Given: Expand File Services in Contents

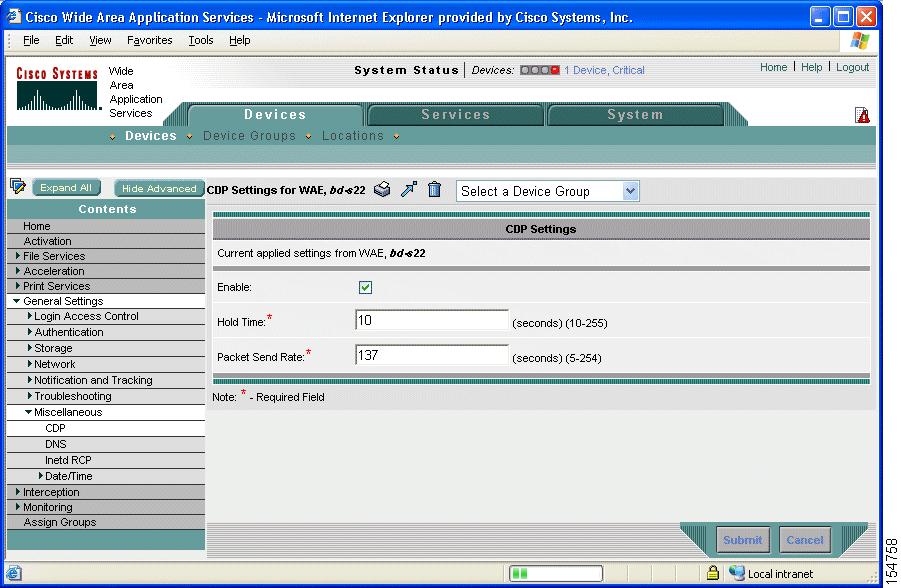Looking at the screenshot, I should click(x=18, y=256).
